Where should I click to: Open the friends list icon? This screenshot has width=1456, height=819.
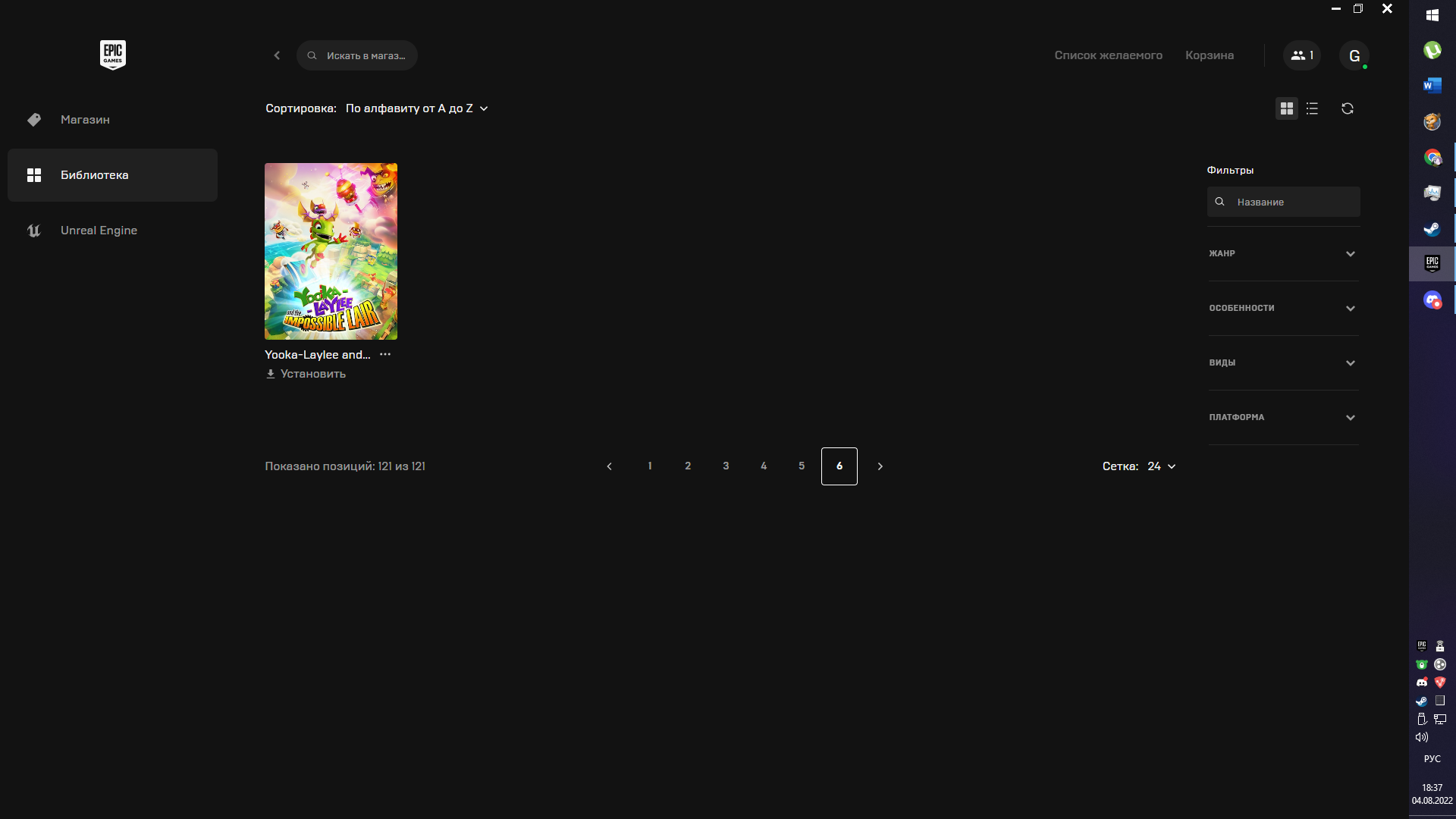1301,55
